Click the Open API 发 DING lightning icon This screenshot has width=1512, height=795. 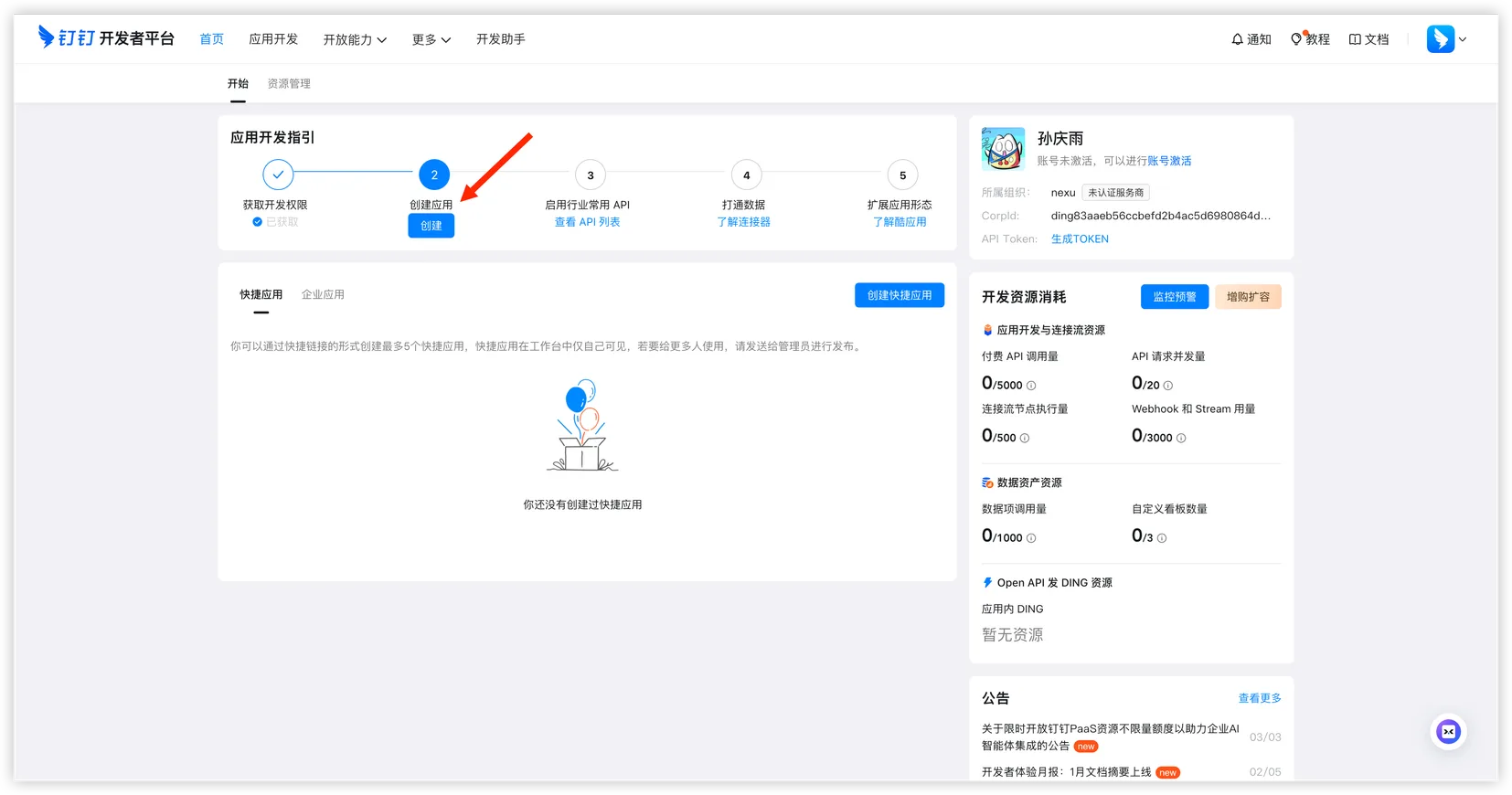tap(987, 582)
